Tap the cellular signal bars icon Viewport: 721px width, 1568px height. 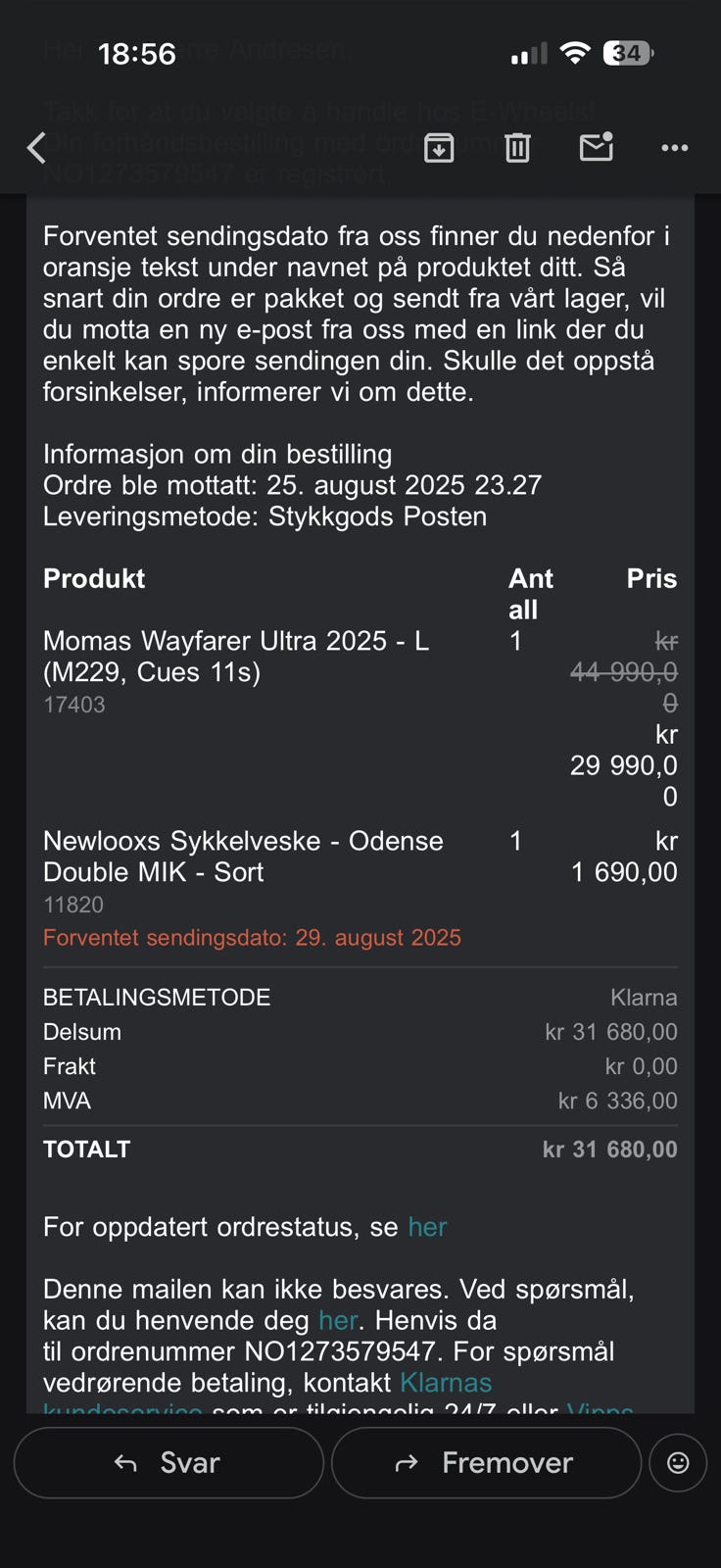click(529, 54)
